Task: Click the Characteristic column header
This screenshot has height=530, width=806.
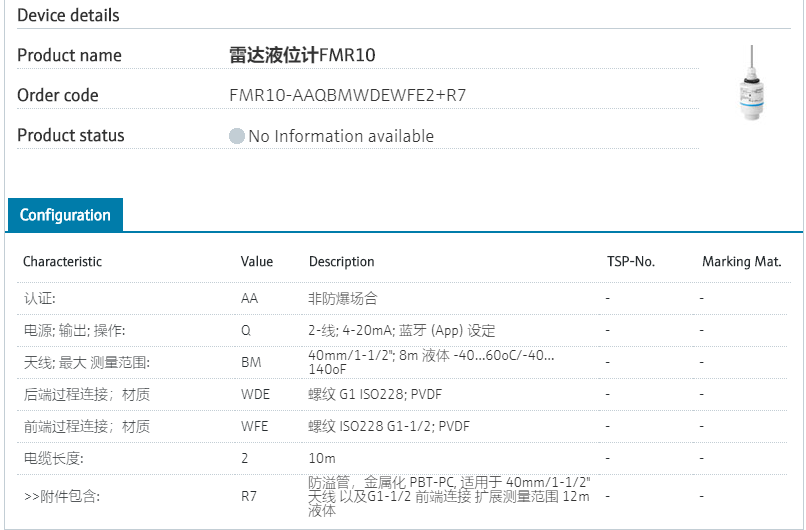Action: 62,262
